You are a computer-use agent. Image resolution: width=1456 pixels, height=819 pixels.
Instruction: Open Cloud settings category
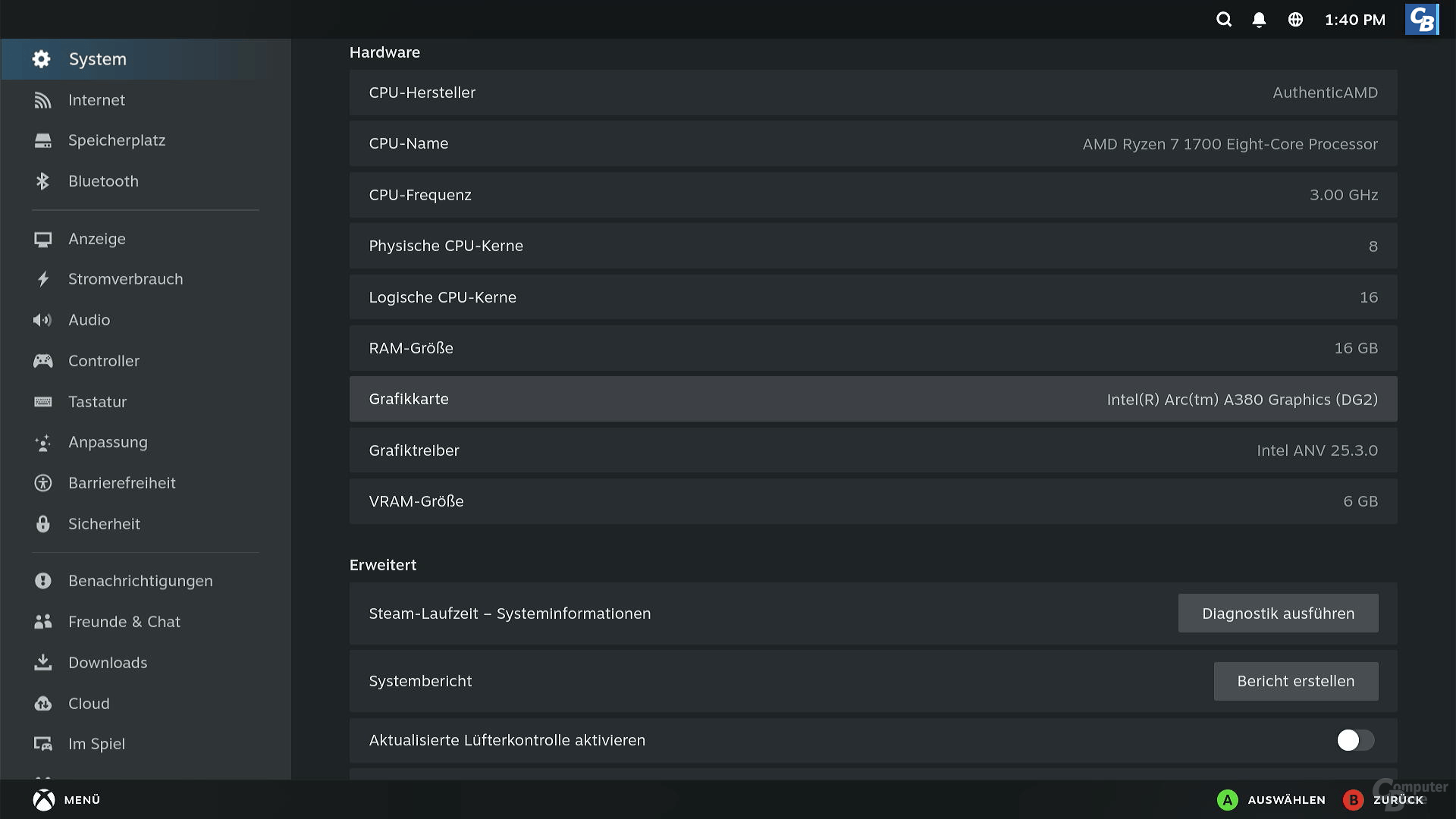[x=146, y=704]
